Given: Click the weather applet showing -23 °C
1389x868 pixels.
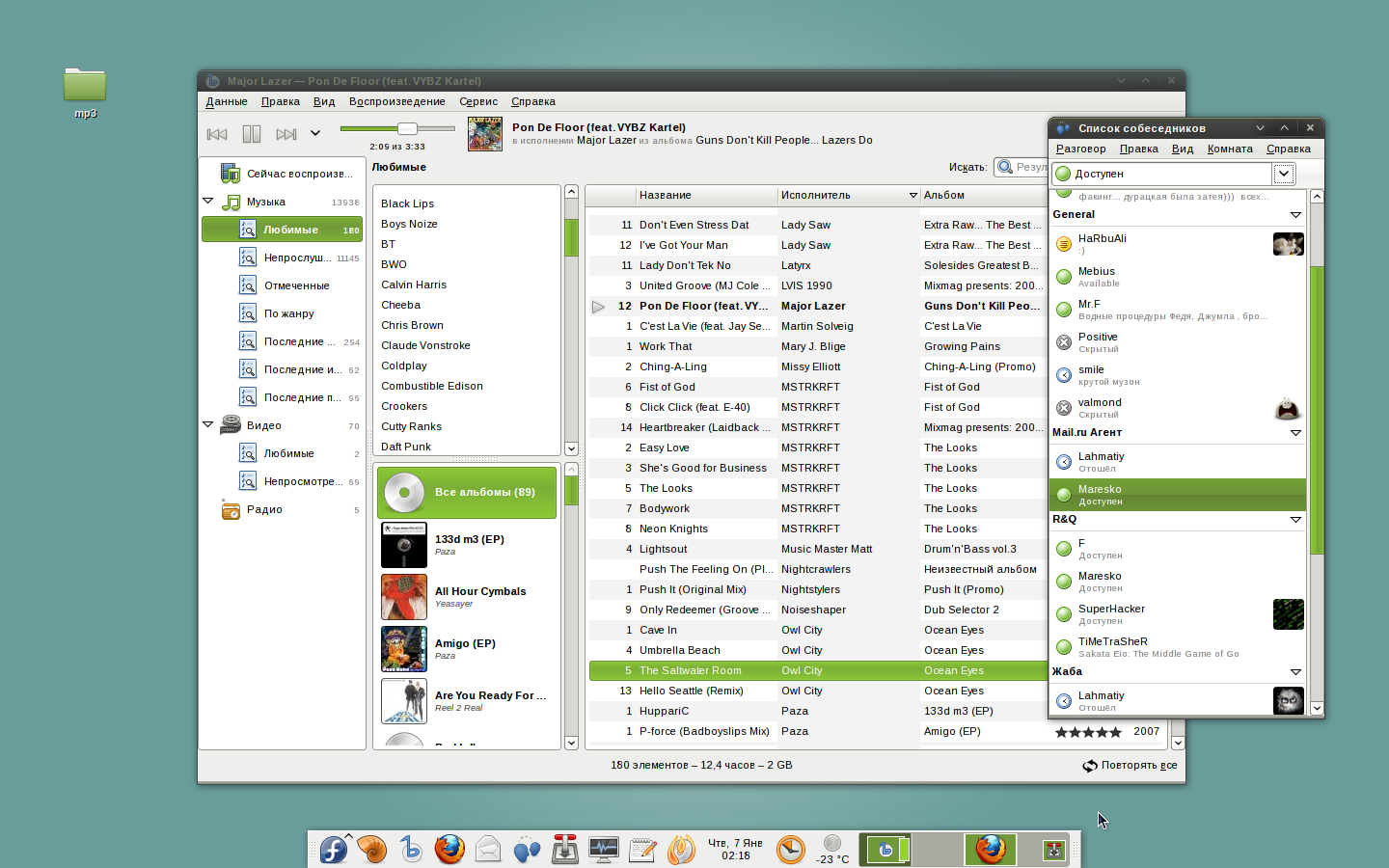Looking at the screenshot, I should click(832, 850).
